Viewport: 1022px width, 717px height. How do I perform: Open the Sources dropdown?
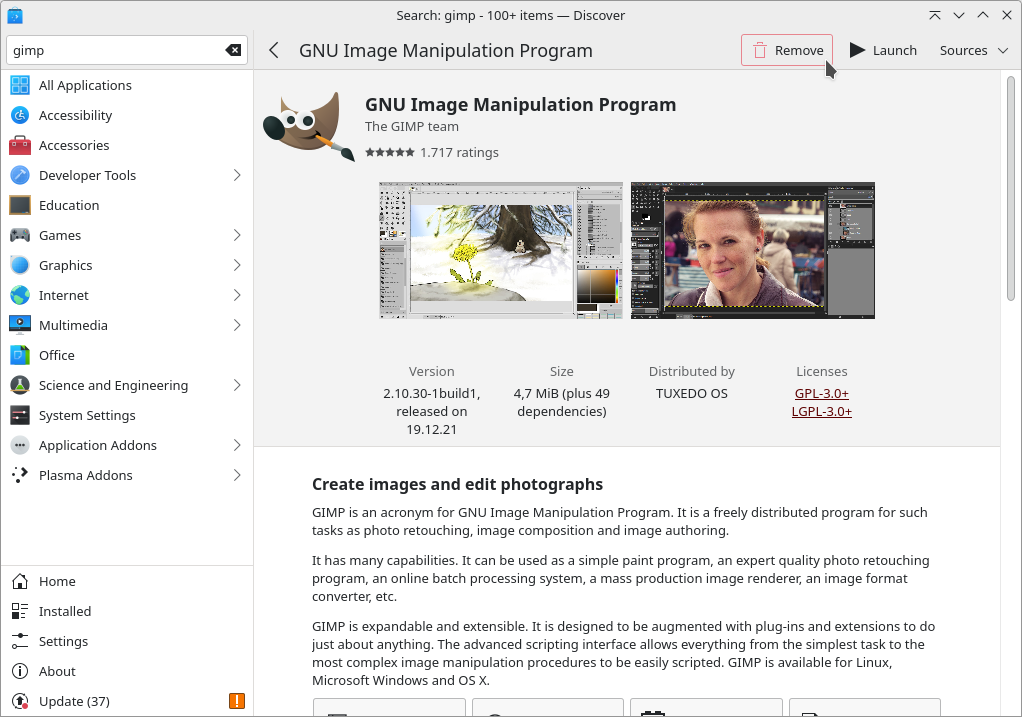pos(974,50)
